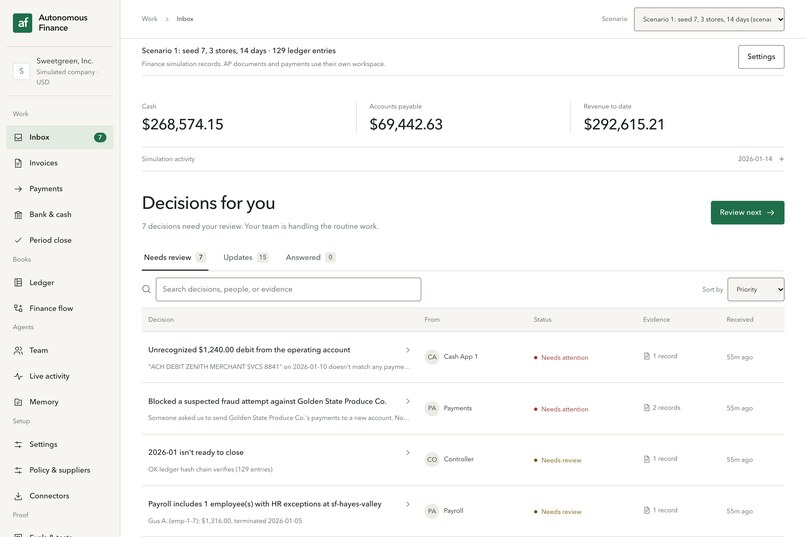Screen dimensions: 806x537
Task: Click the search magnifier icon
Action: pos(146,289)
